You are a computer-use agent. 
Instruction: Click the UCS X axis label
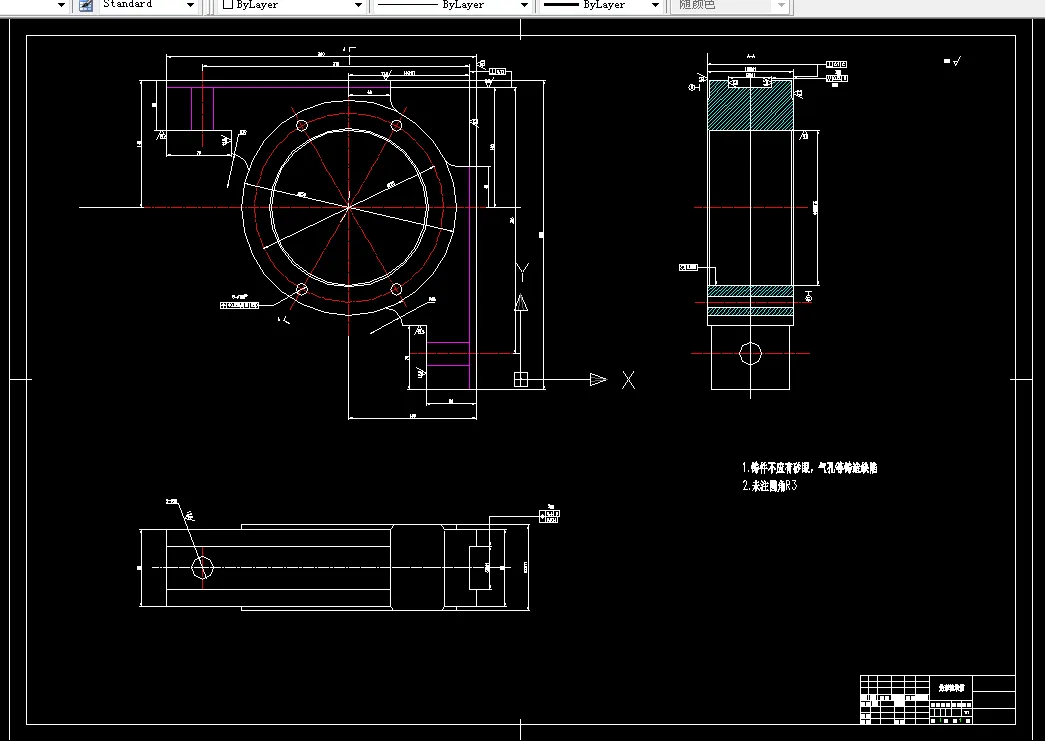click(628, 380)
